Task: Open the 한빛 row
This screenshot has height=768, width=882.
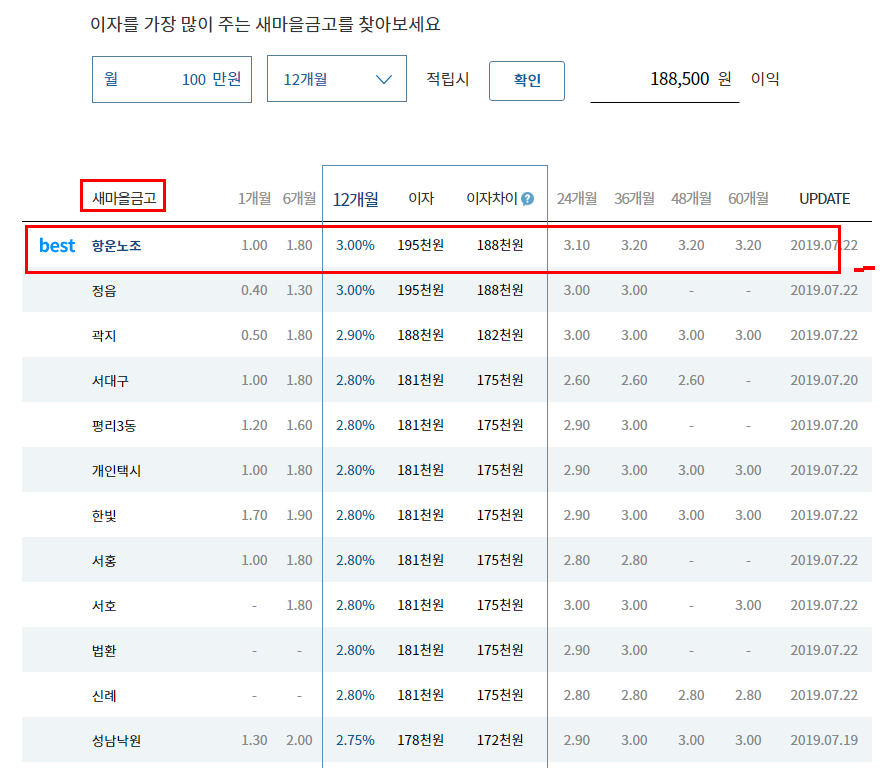Action: click(x=447, y=515)
